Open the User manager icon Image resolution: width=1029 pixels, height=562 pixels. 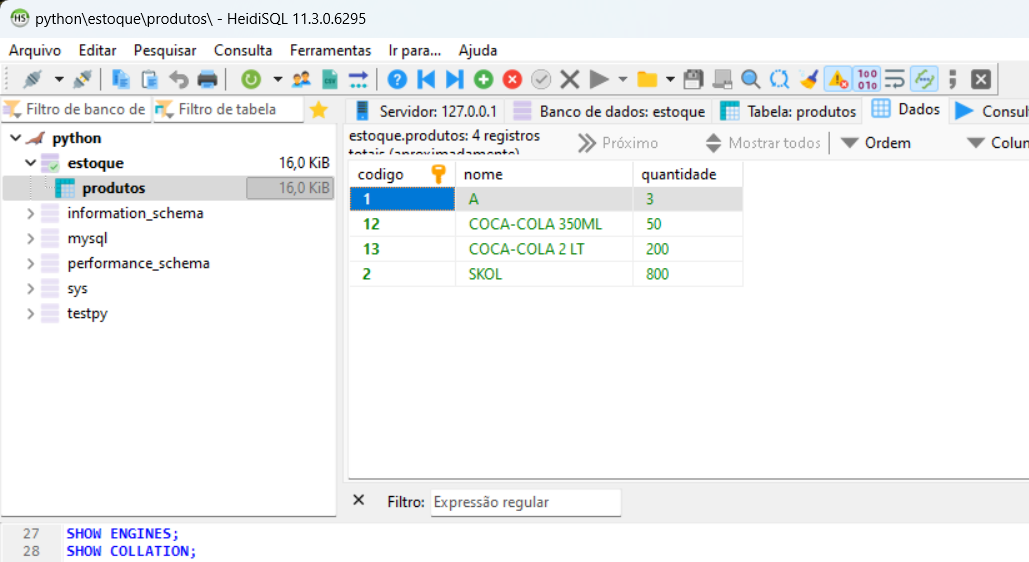tap(301, 79)
